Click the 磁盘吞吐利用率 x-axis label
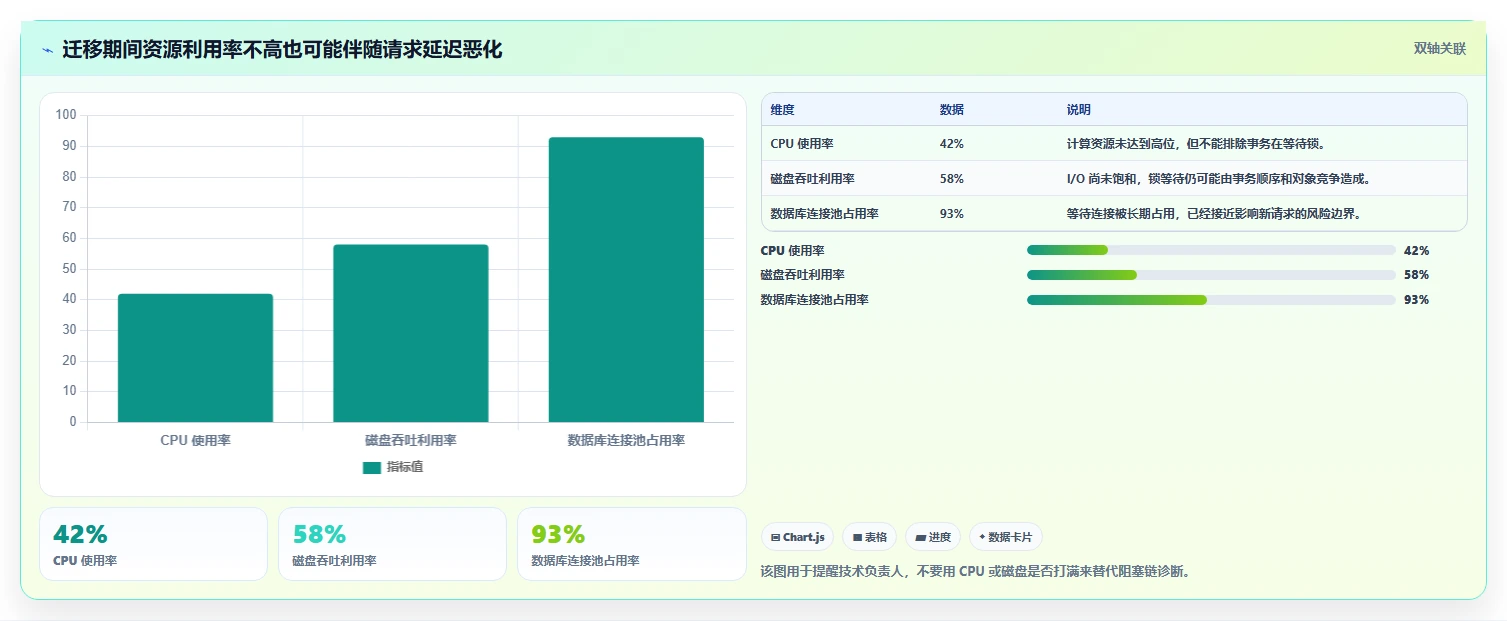Image resolution: width=1507 pixels, height=621 pixels. pyautogui.click(x=411, y=440)
